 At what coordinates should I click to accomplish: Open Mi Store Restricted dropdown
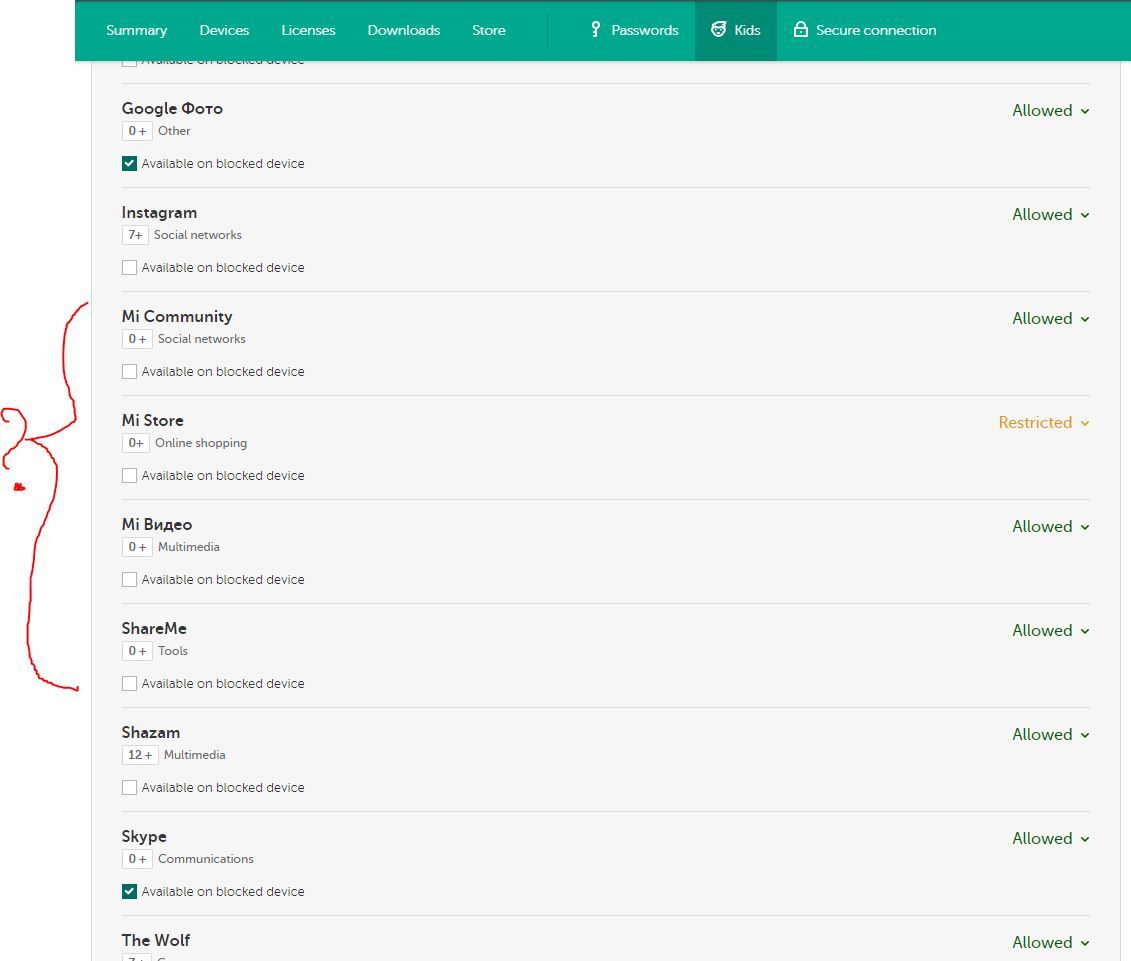point(1044,422)
